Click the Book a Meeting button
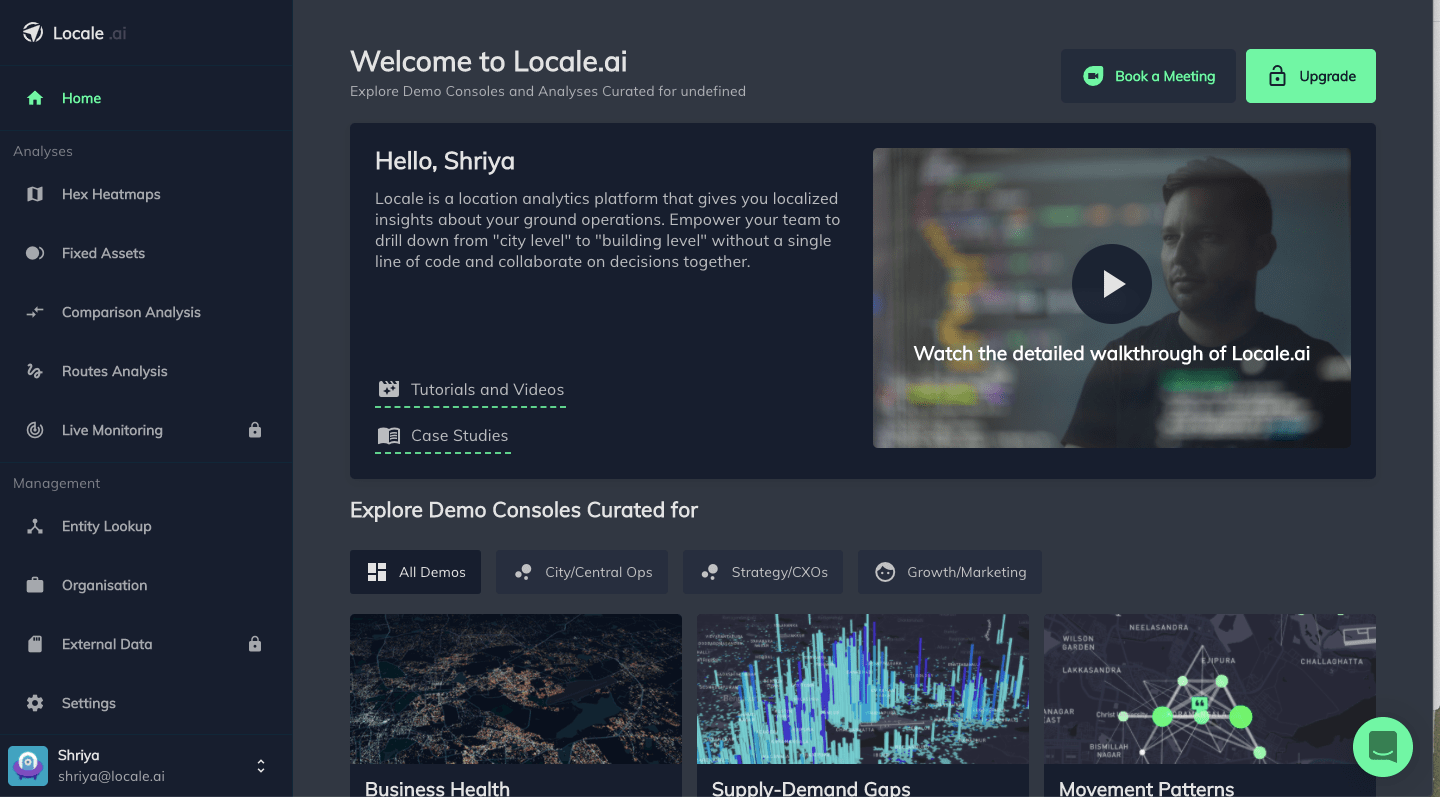The height and width of the screenshot is (797, 1440). point(1148,76)
